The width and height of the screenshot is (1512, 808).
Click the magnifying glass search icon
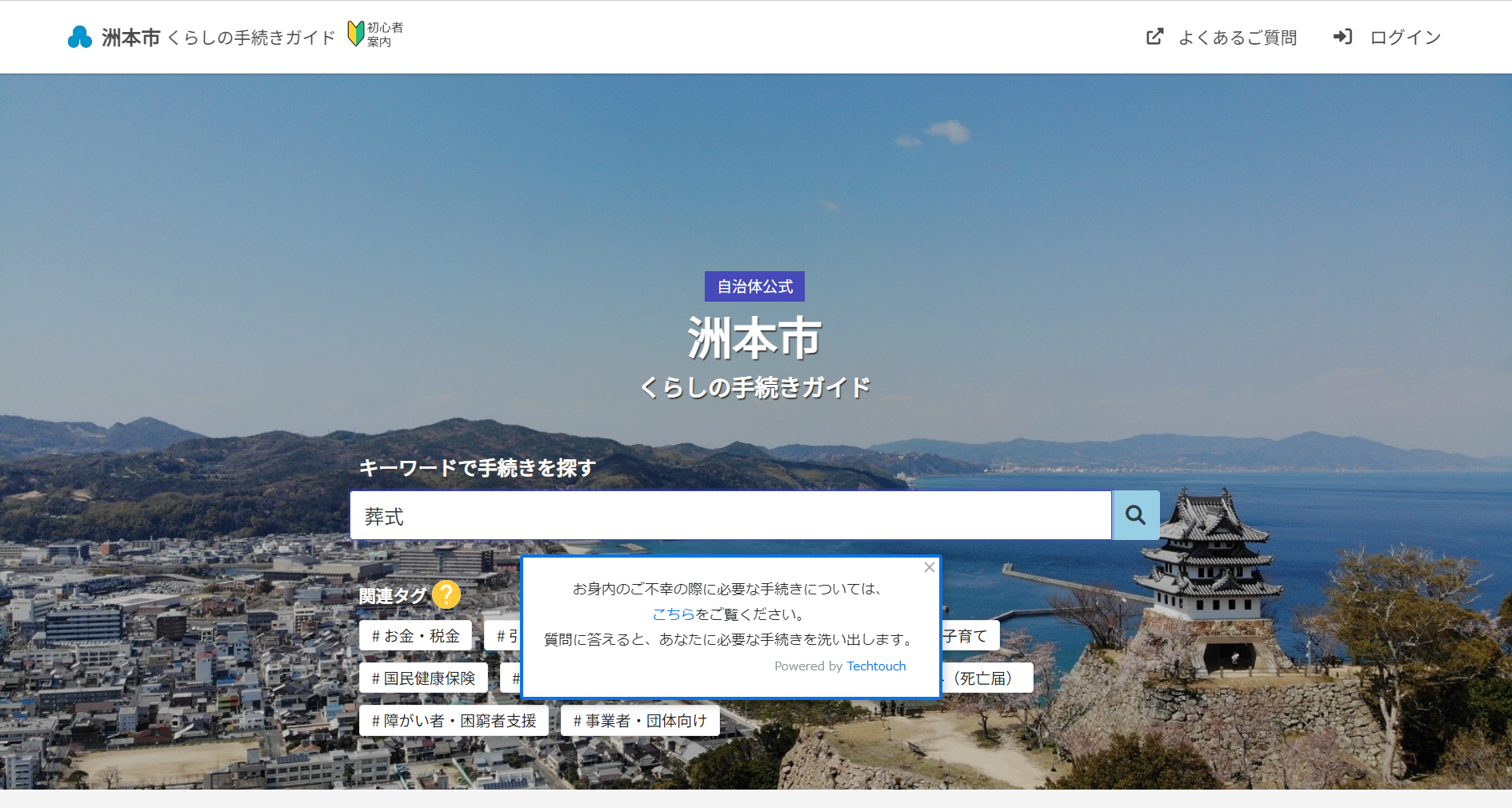tap(1135, 515)
